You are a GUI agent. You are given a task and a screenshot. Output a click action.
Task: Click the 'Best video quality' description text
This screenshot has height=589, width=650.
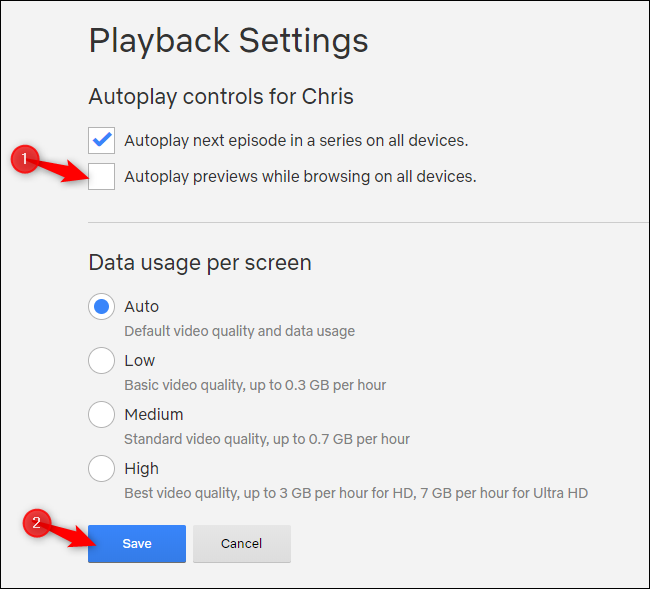click(356, 493)
